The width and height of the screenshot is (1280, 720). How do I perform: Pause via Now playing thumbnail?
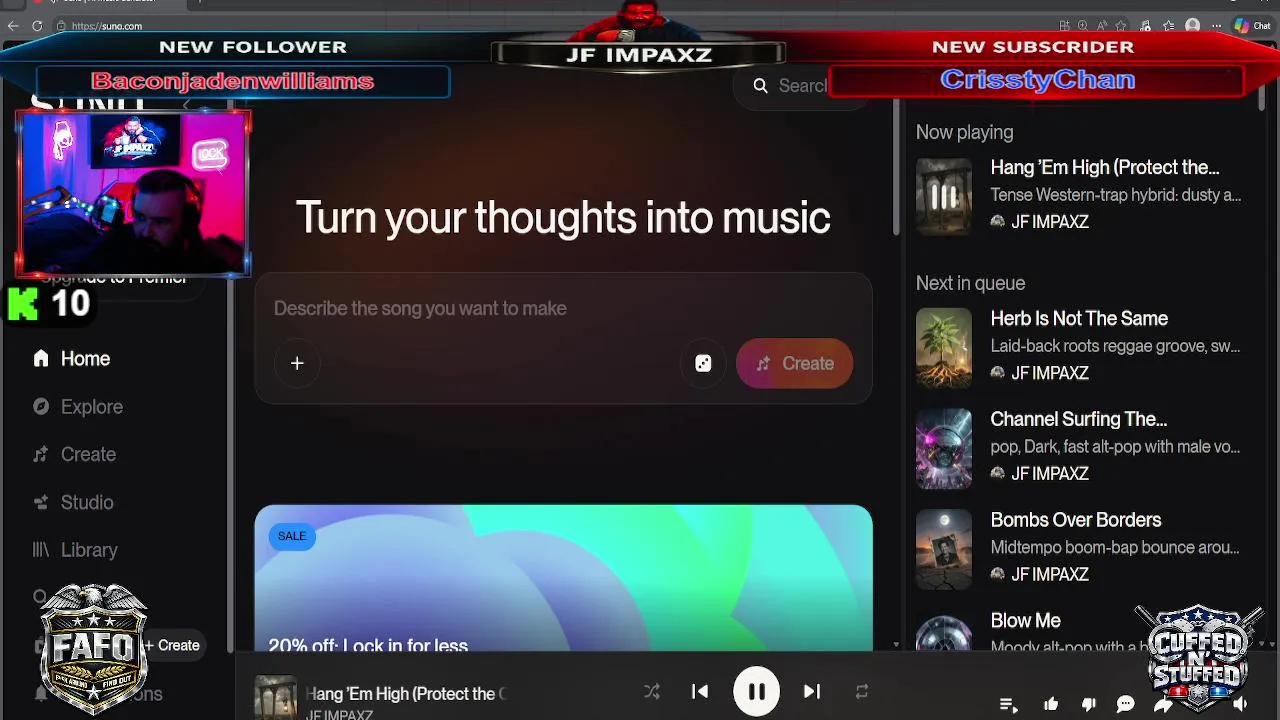pyautogui.click(x=944, y=196)
